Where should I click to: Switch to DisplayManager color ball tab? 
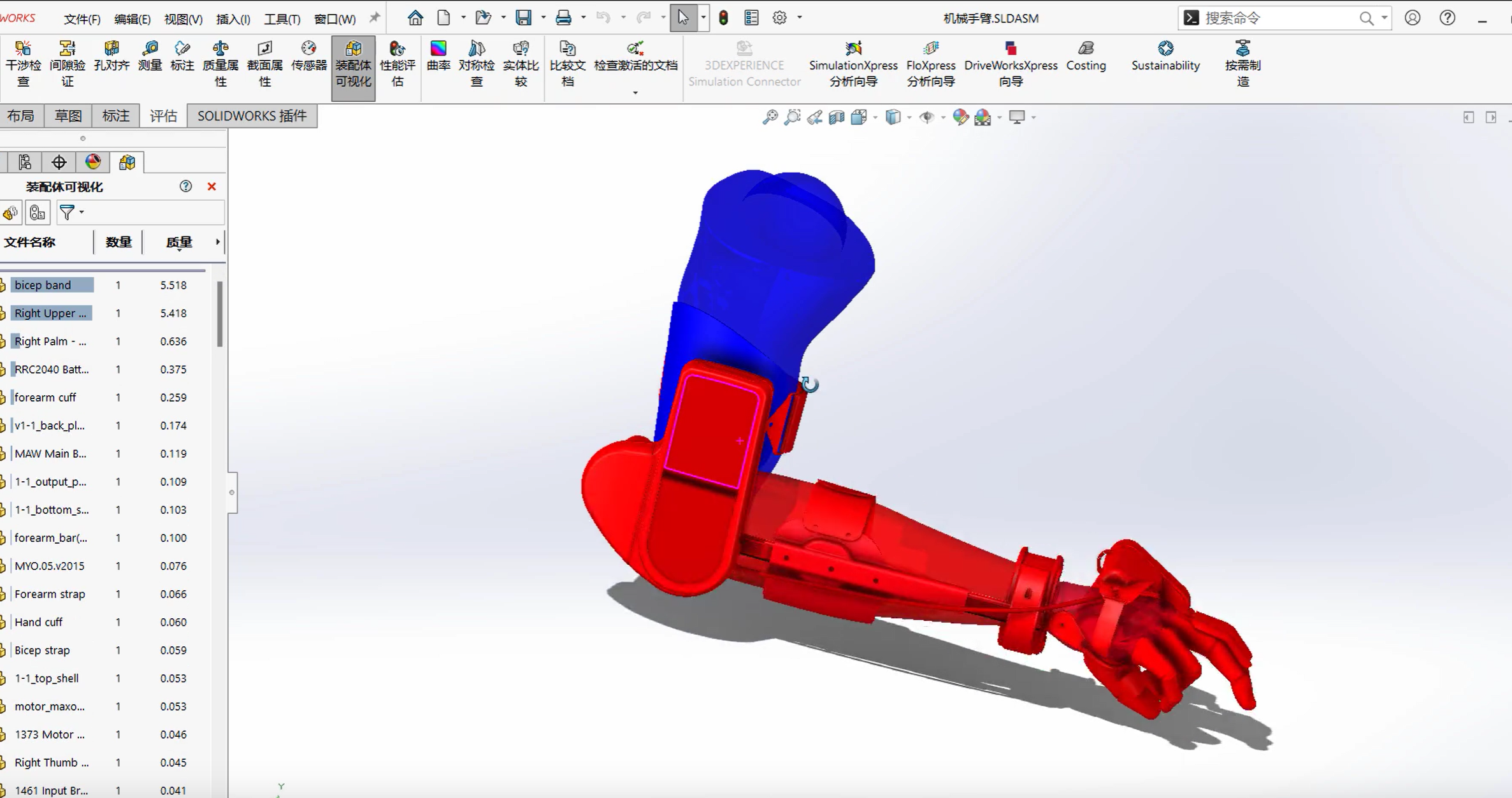pos(93,162)
